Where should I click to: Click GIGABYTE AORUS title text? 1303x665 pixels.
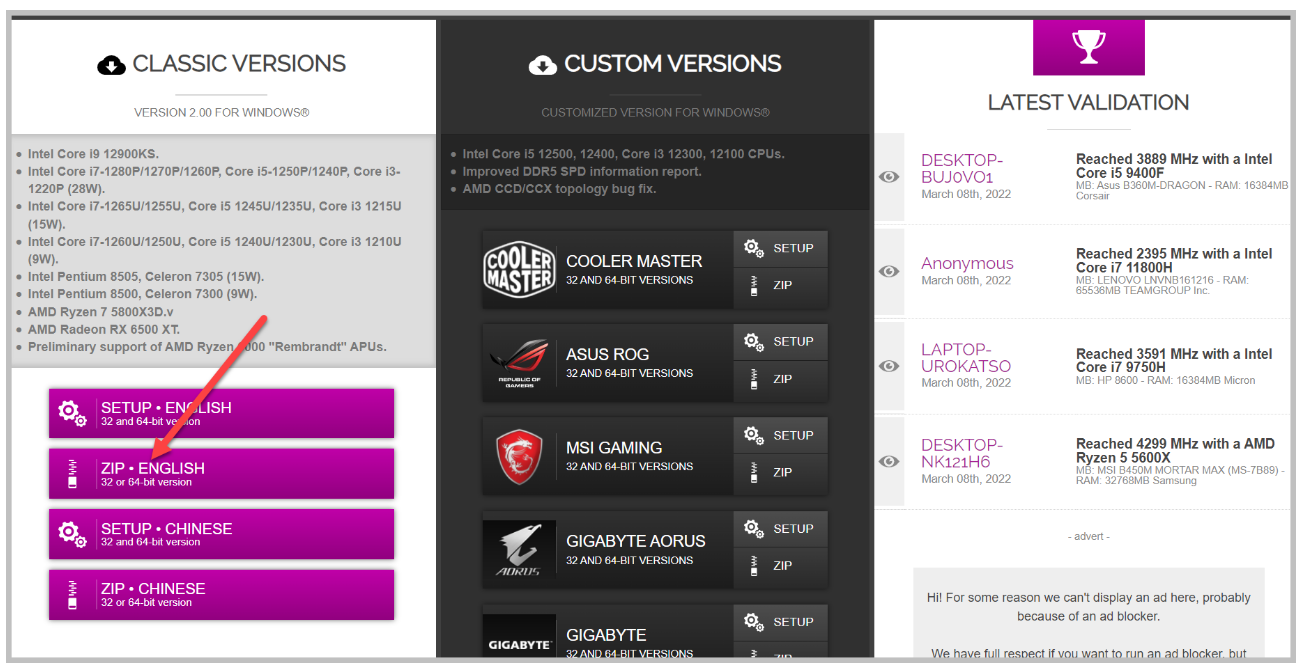tap(636, 541)
